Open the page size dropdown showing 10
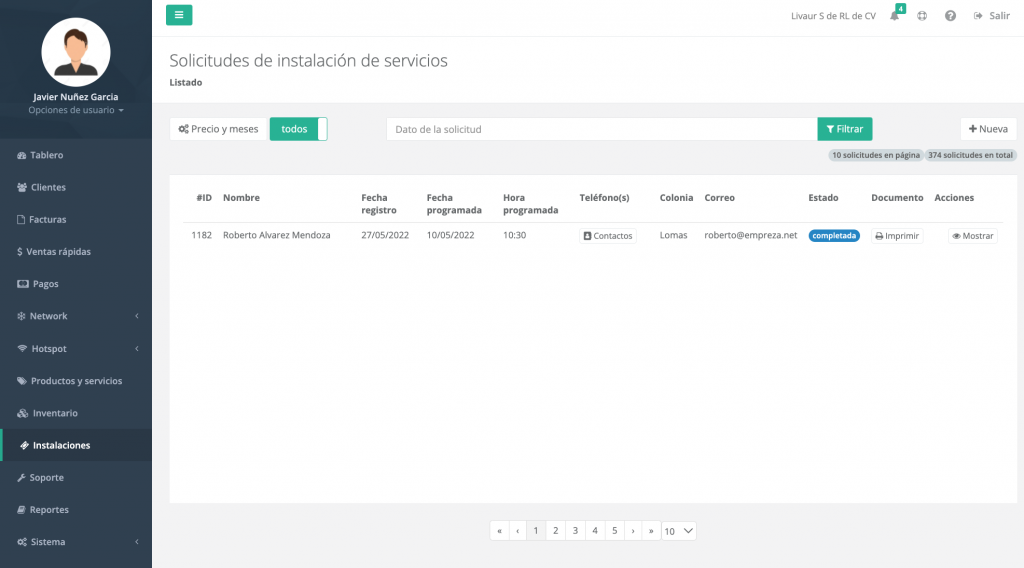Image resolution: width=1024 pixels, height=568 pixels. click(x=679, y=531)
